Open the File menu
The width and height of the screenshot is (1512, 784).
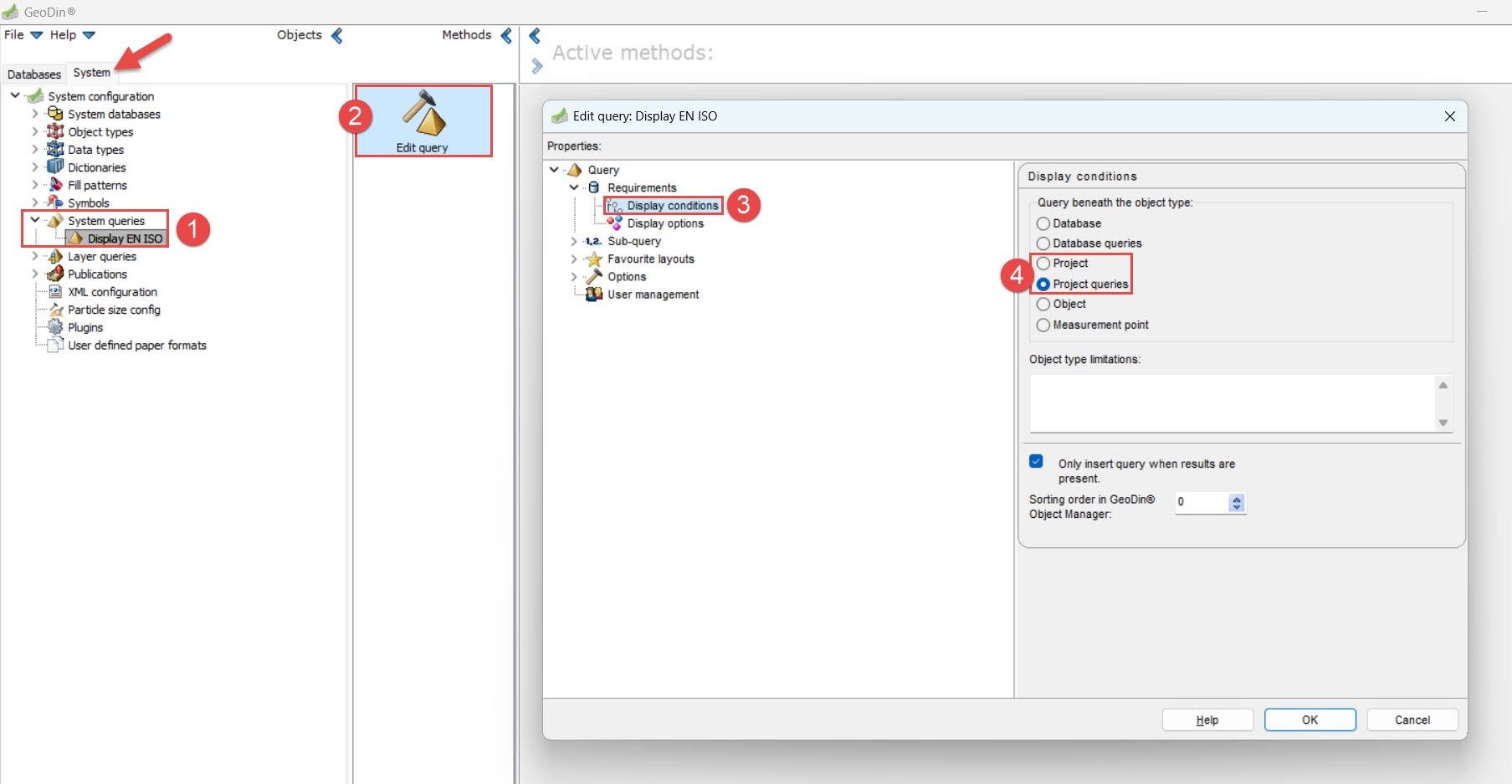[23, 34]
